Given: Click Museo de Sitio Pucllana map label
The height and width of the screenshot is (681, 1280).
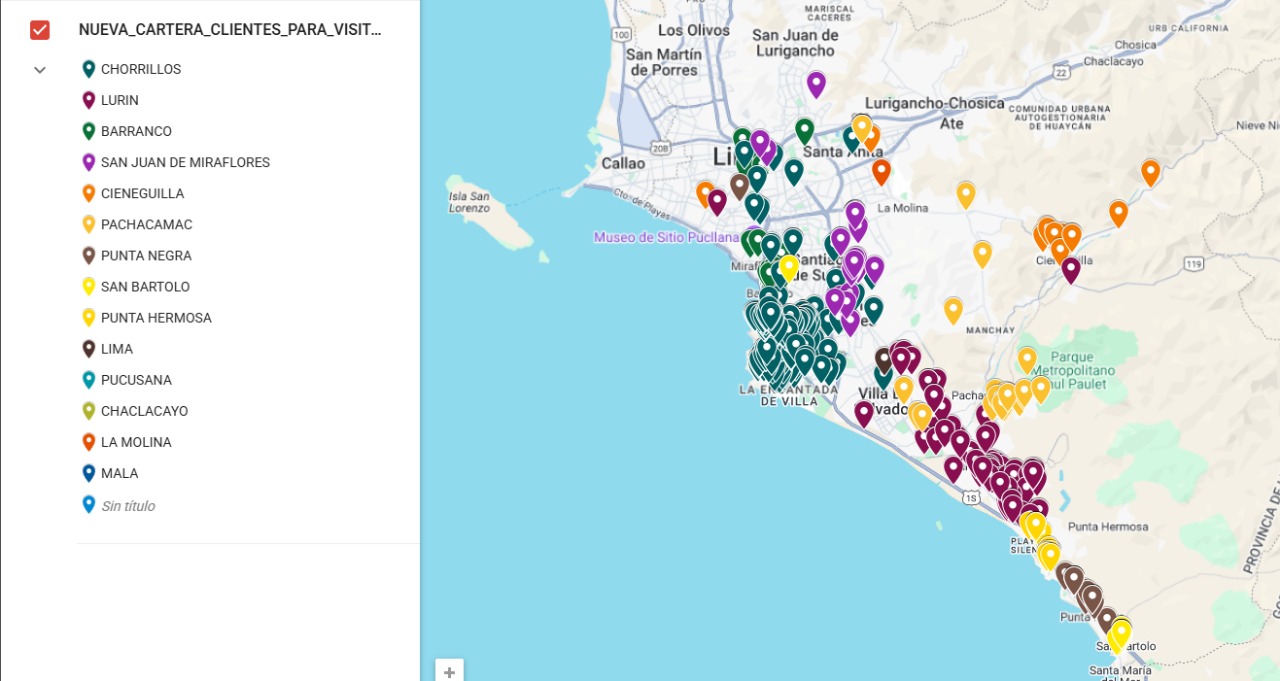Looking at the screenshot, I should tap(665, 237).
